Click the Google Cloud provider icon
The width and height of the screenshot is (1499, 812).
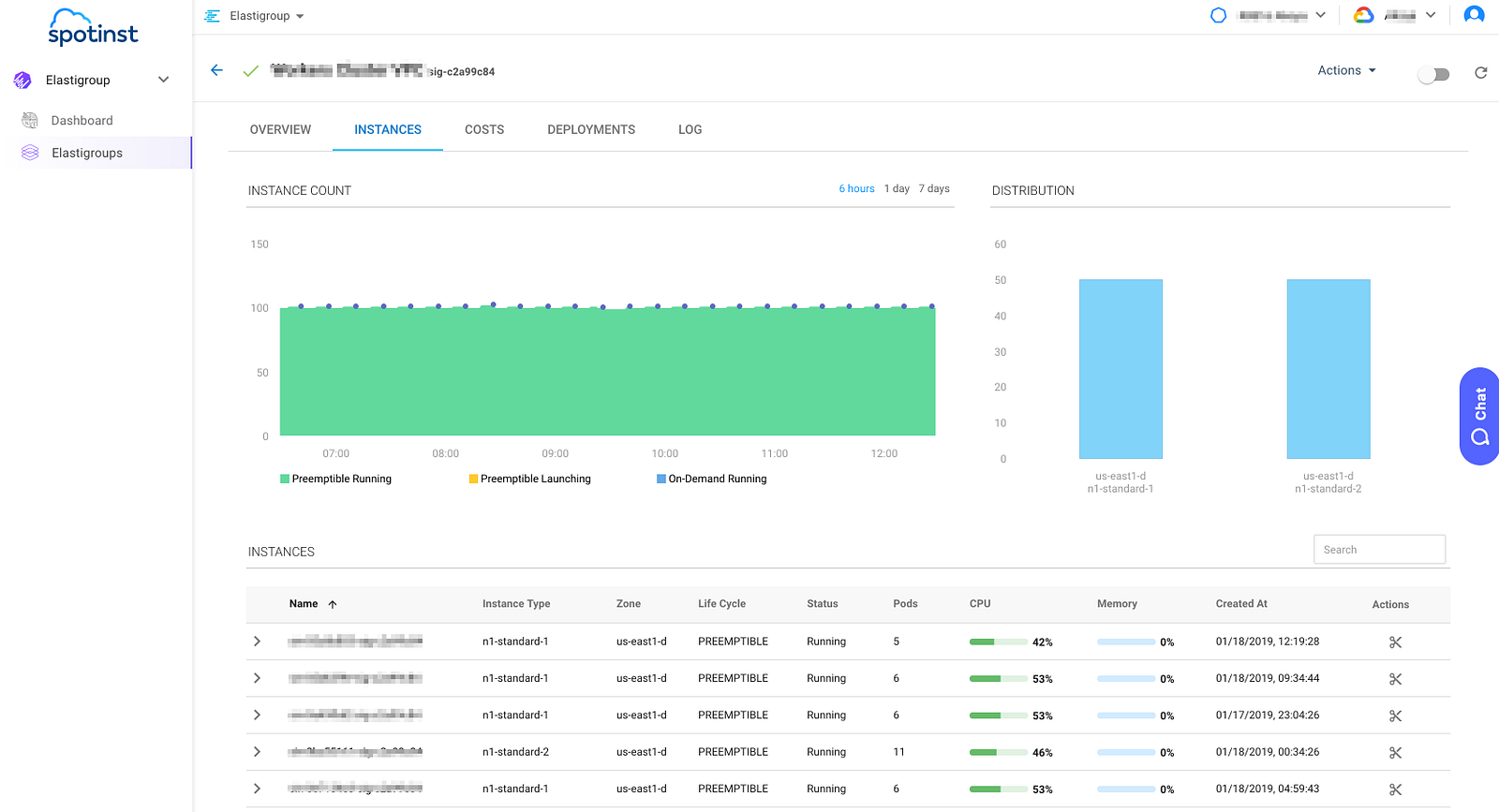point(1363,15)
